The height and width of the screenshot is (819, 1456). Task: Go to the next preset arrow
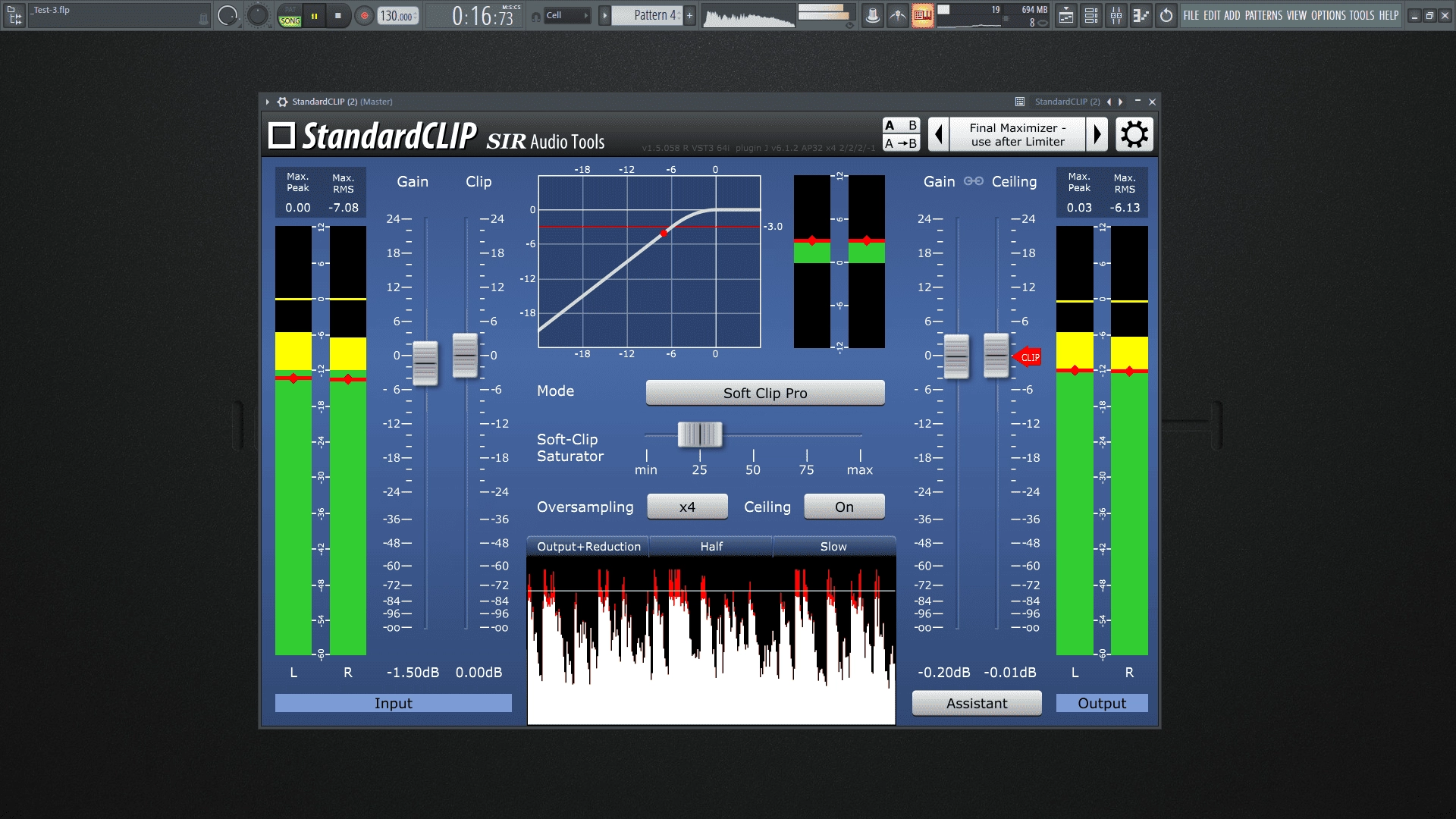[1097, 135]
